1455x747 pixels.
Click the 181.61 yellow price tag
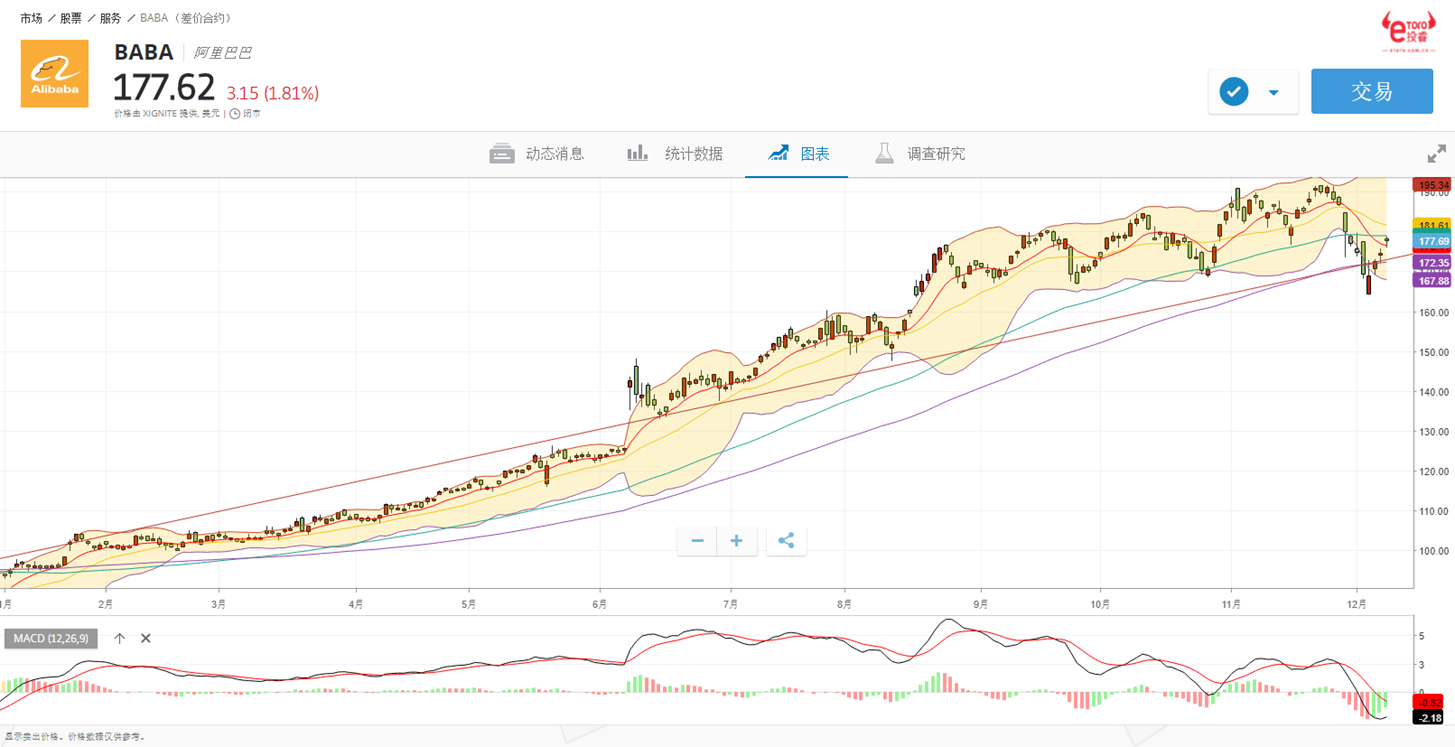pyautogui.click(x=1432, y=224)
